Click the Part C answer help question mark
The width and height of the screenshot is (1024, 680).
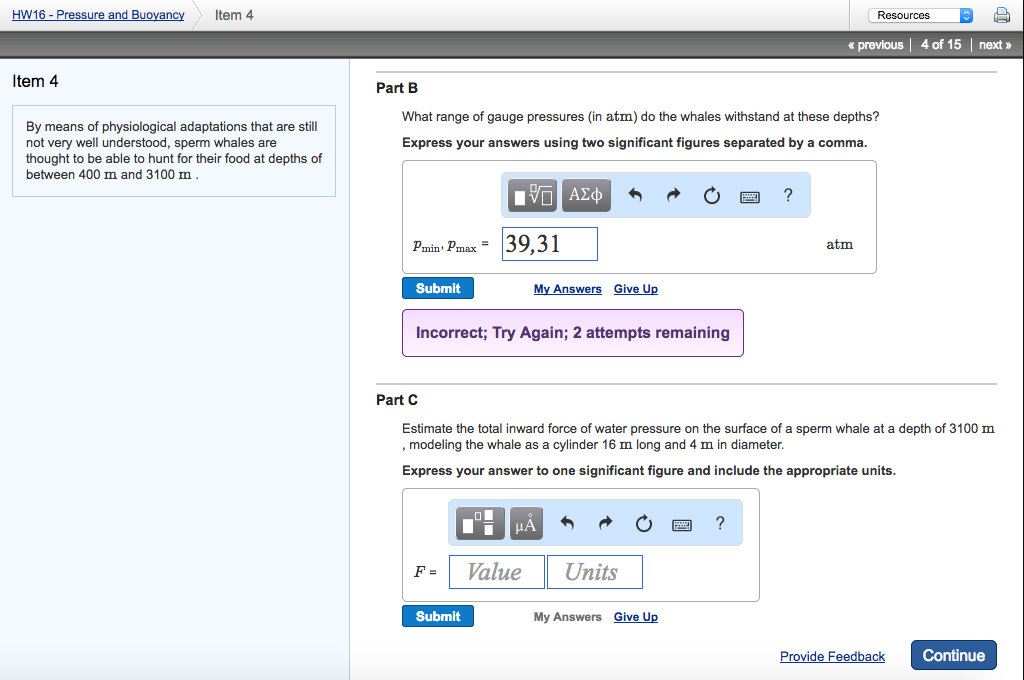720,523
